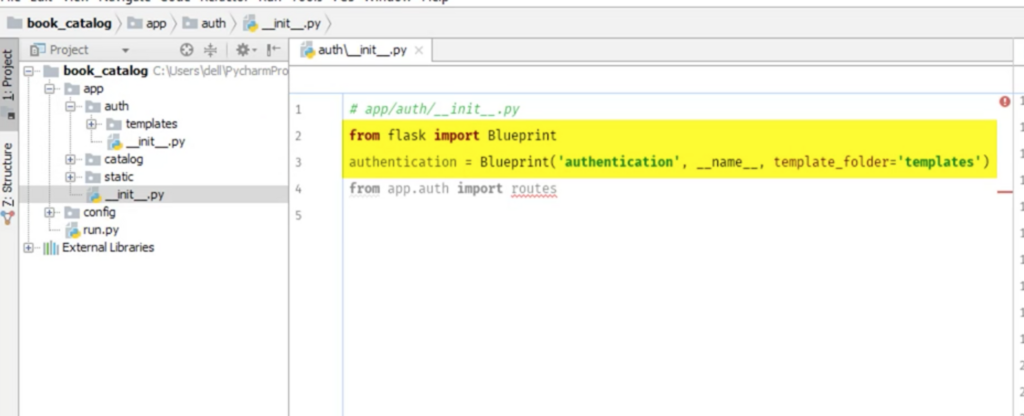Click the Blueprint import on line 2
1024x416 pixels.
522,136
